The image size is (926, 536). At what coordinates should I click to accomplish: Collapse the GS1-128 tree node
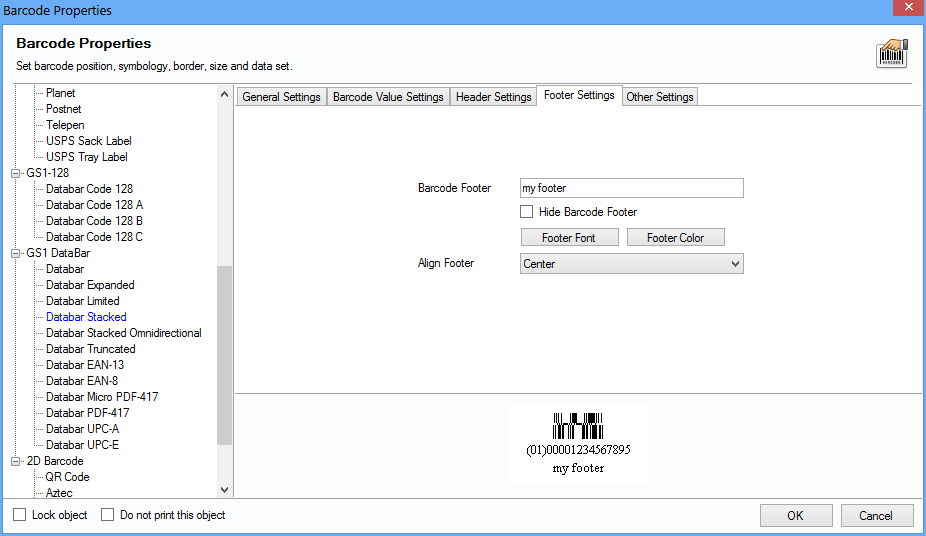click(16, 173)
